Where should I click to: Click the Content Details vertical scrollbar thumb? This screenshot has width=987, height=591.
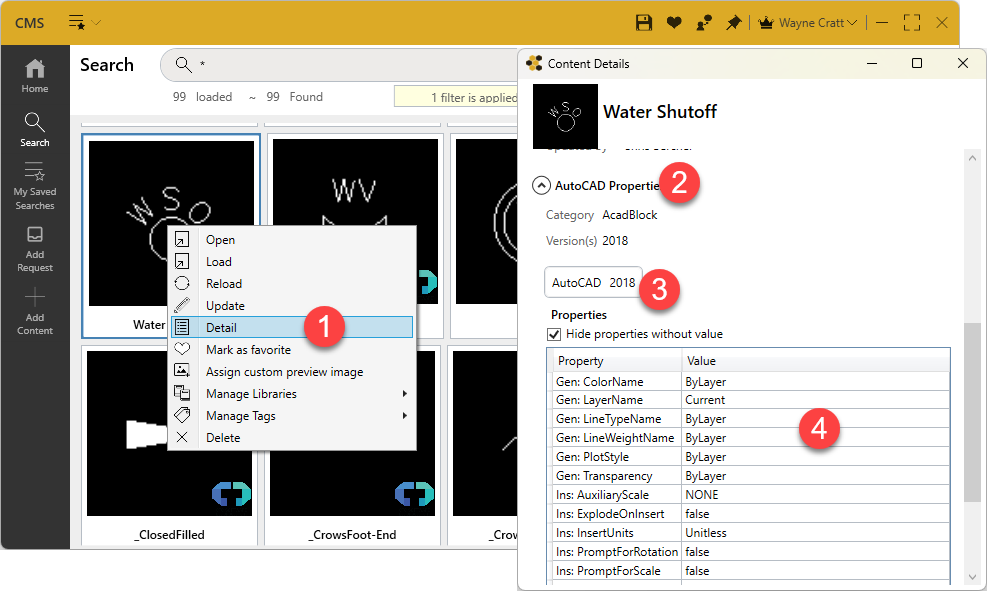click(973, 413)
